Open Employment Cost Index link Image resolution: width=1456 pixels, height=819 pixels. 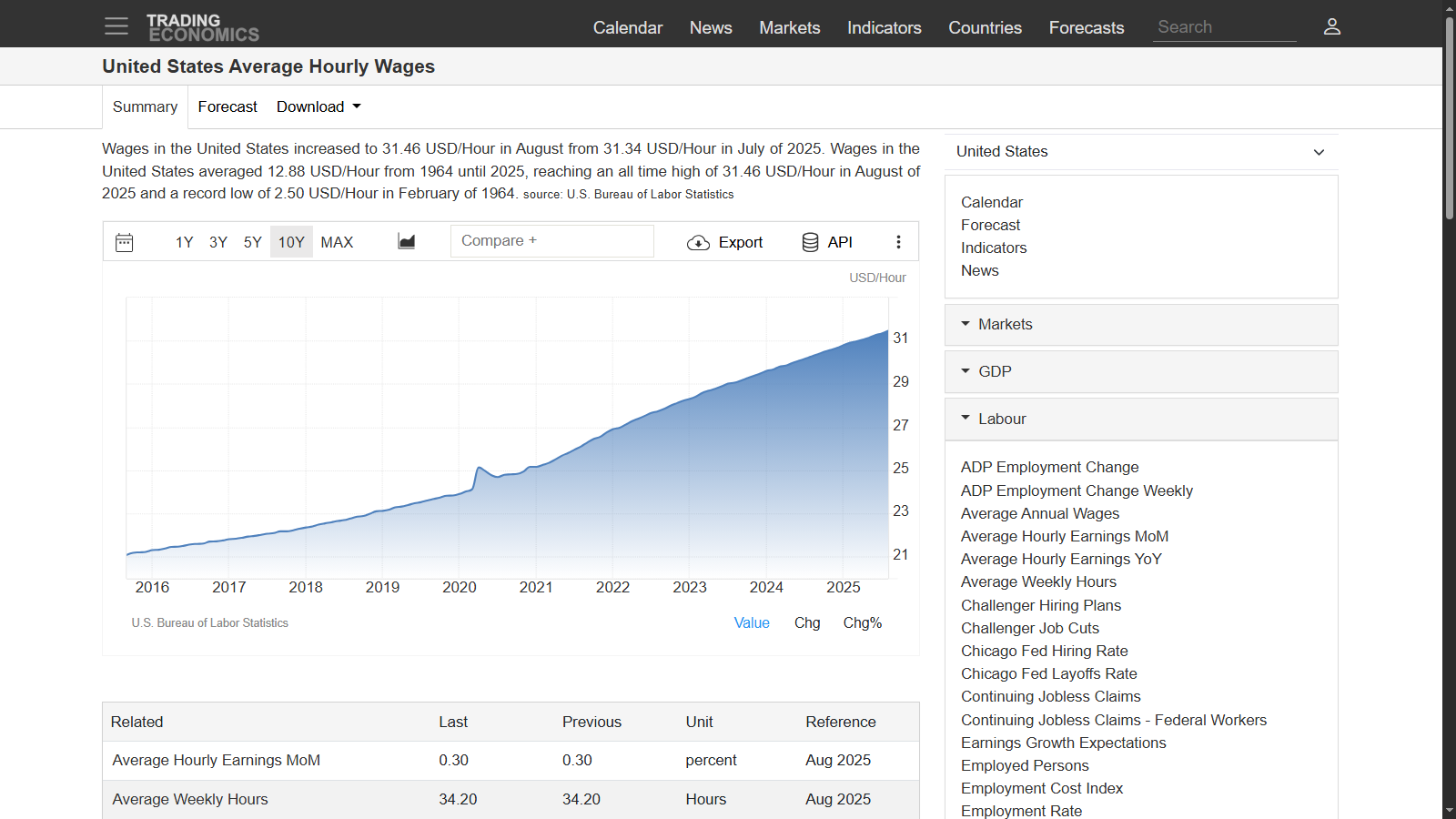click(1042, 788)
